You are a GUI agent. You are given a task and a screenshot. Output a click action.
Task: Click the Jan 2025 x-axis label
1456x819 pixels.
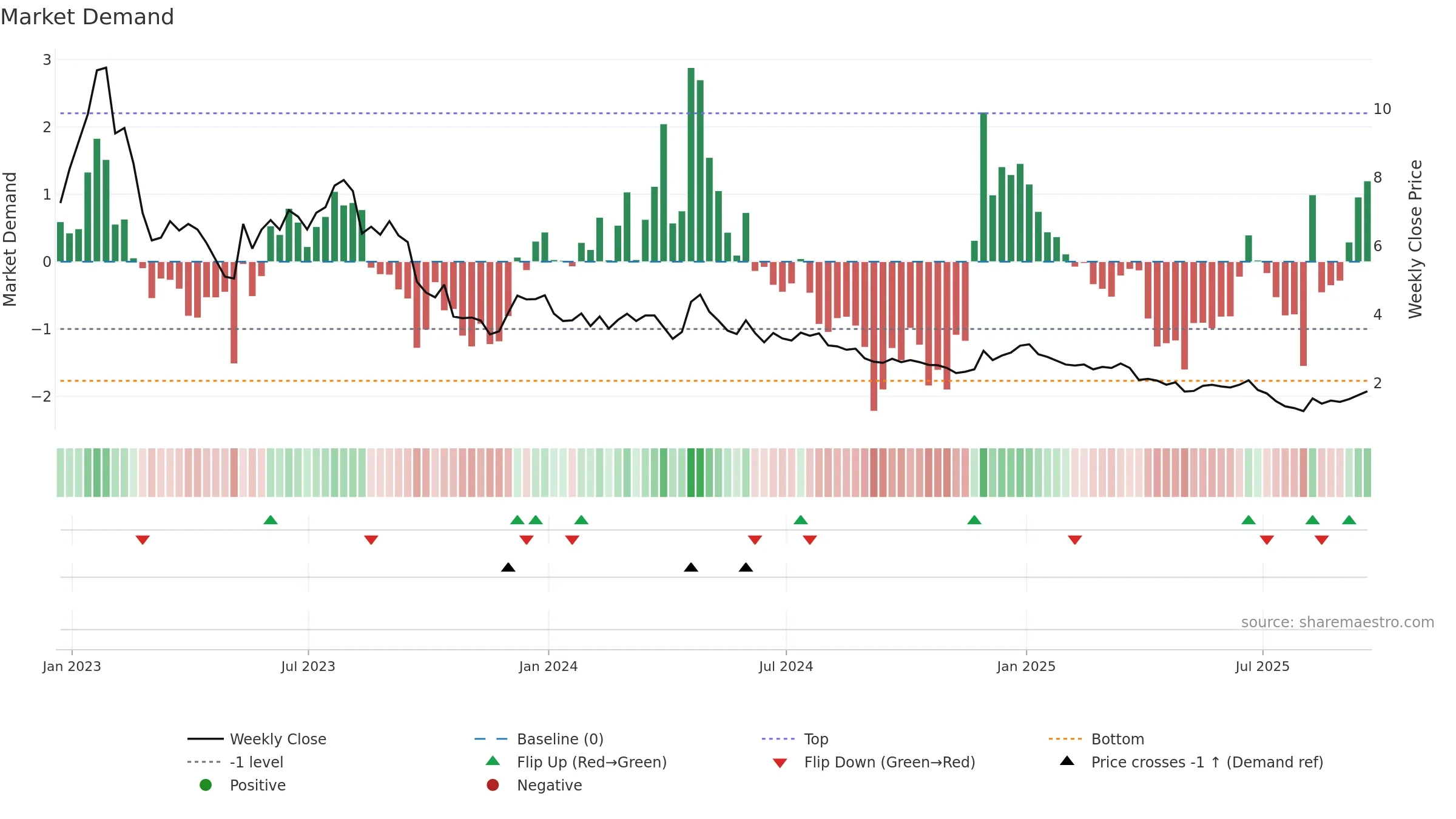(x=1026, y=666)
